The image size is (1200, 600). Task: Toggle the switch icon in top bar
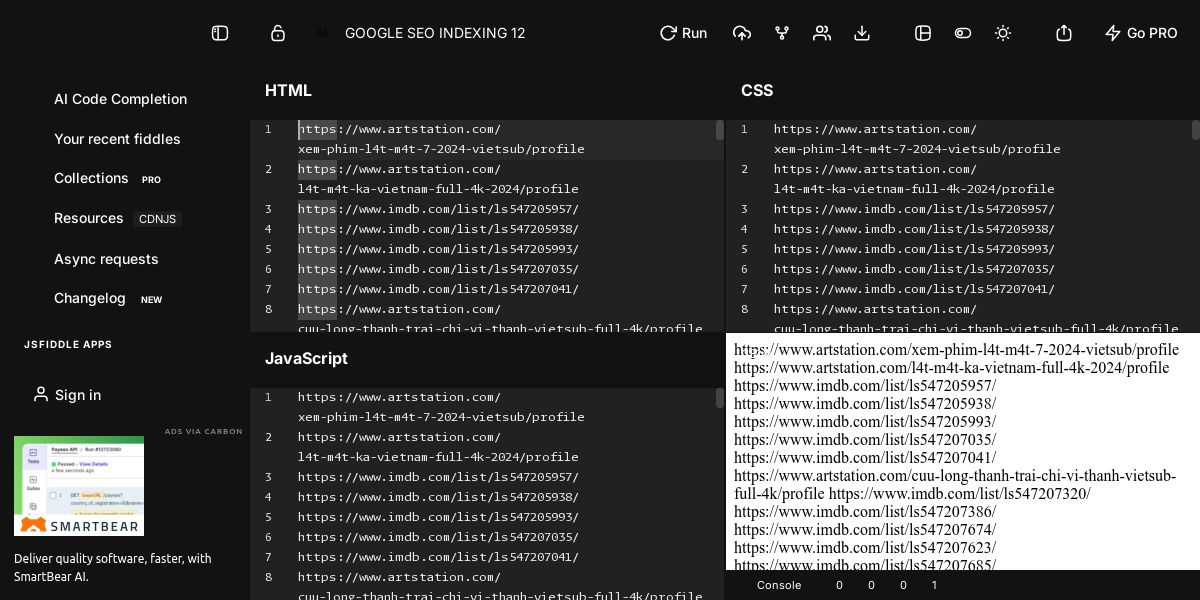click(963, 33)
